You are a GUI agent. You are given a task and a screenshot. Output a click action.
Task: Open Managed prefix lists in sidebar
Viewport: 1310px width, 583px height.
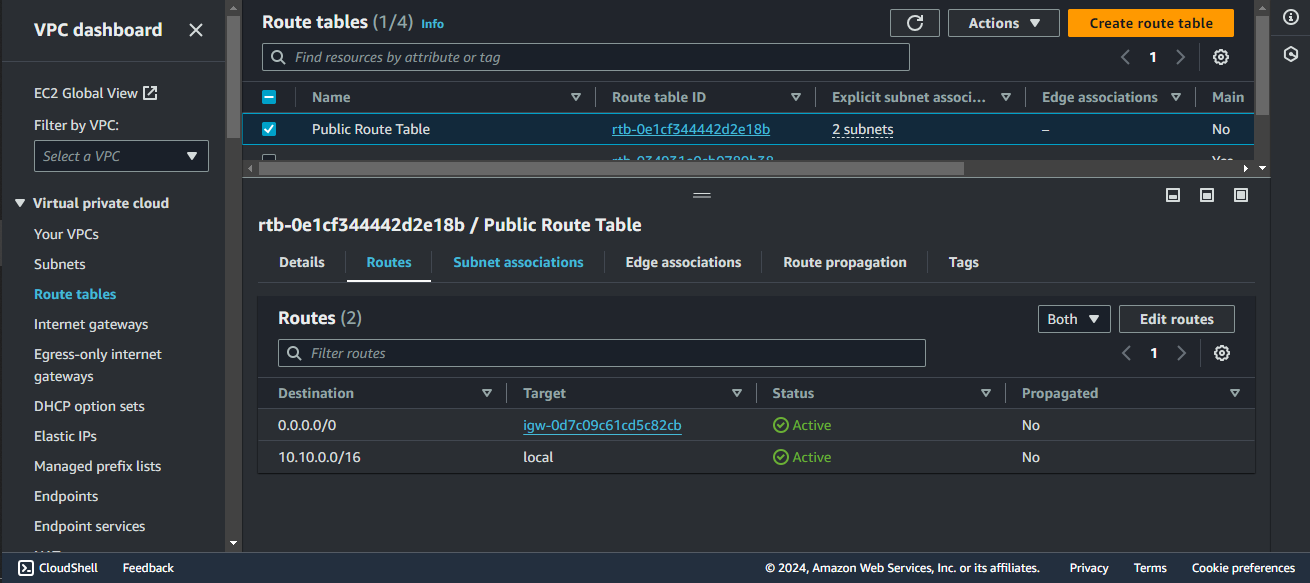pos(97,466)
